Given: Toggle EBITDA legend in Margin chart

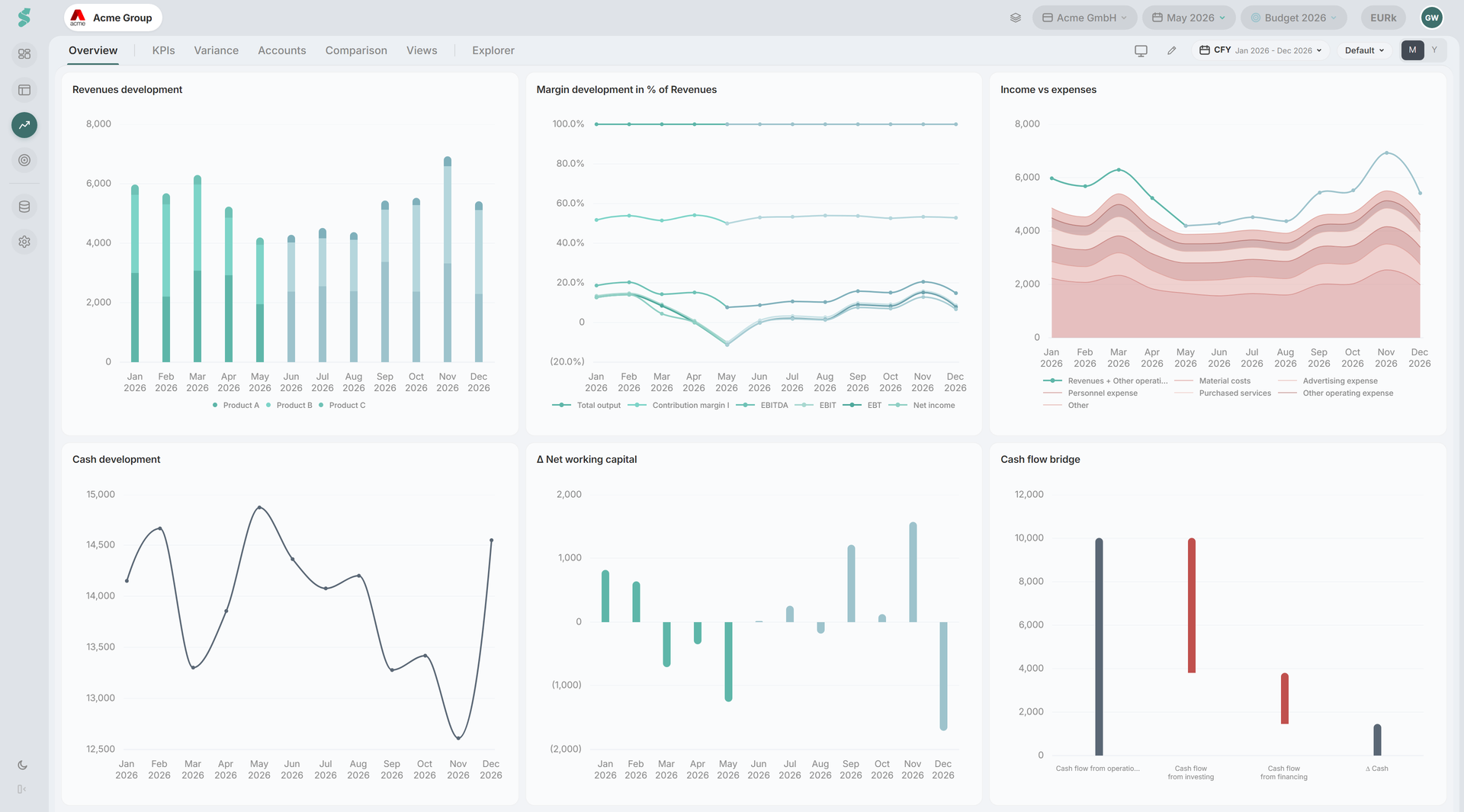Looking at the screenshot, I should (762, 406).
